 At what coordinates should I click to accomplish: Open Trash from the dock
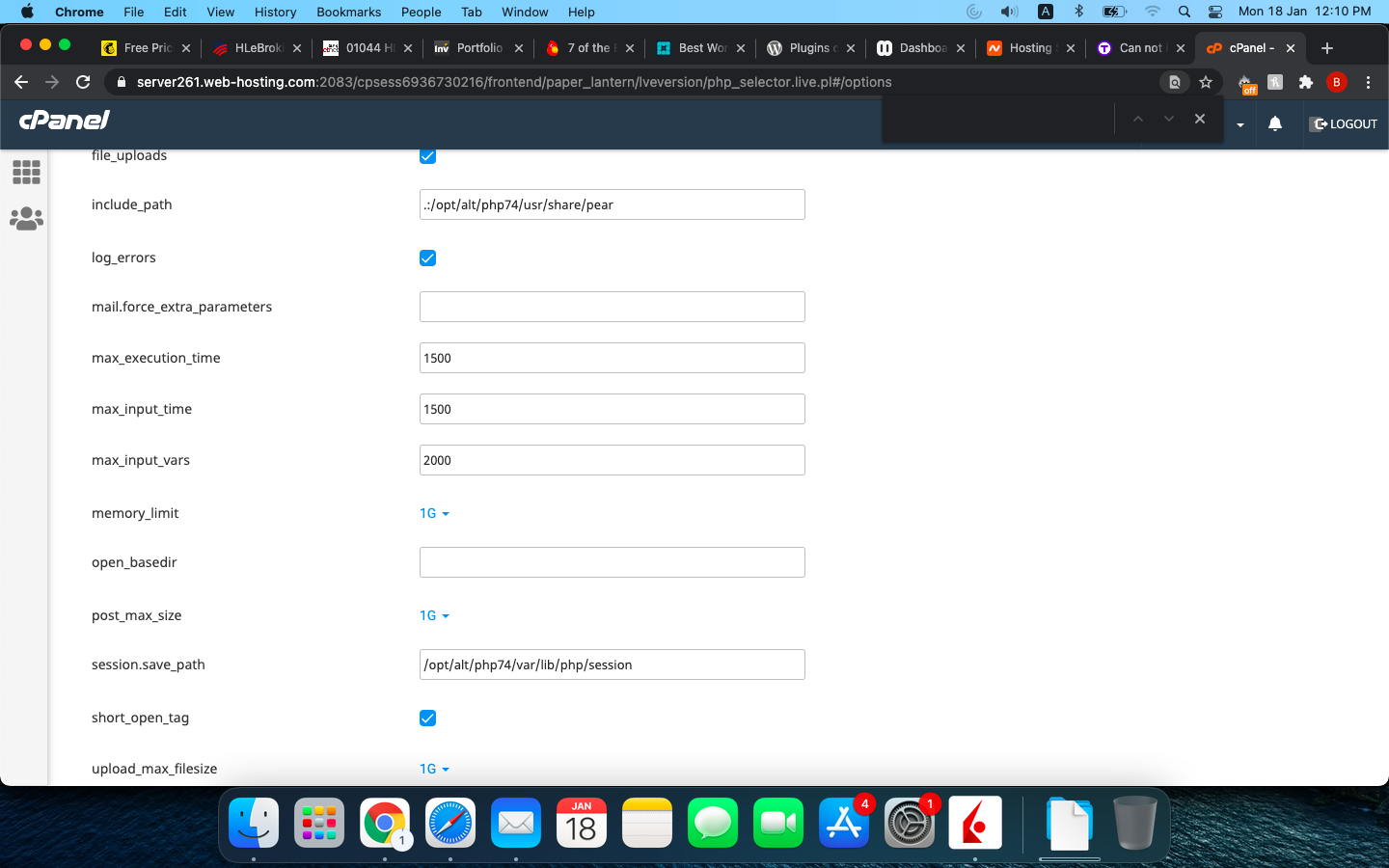1135,823
